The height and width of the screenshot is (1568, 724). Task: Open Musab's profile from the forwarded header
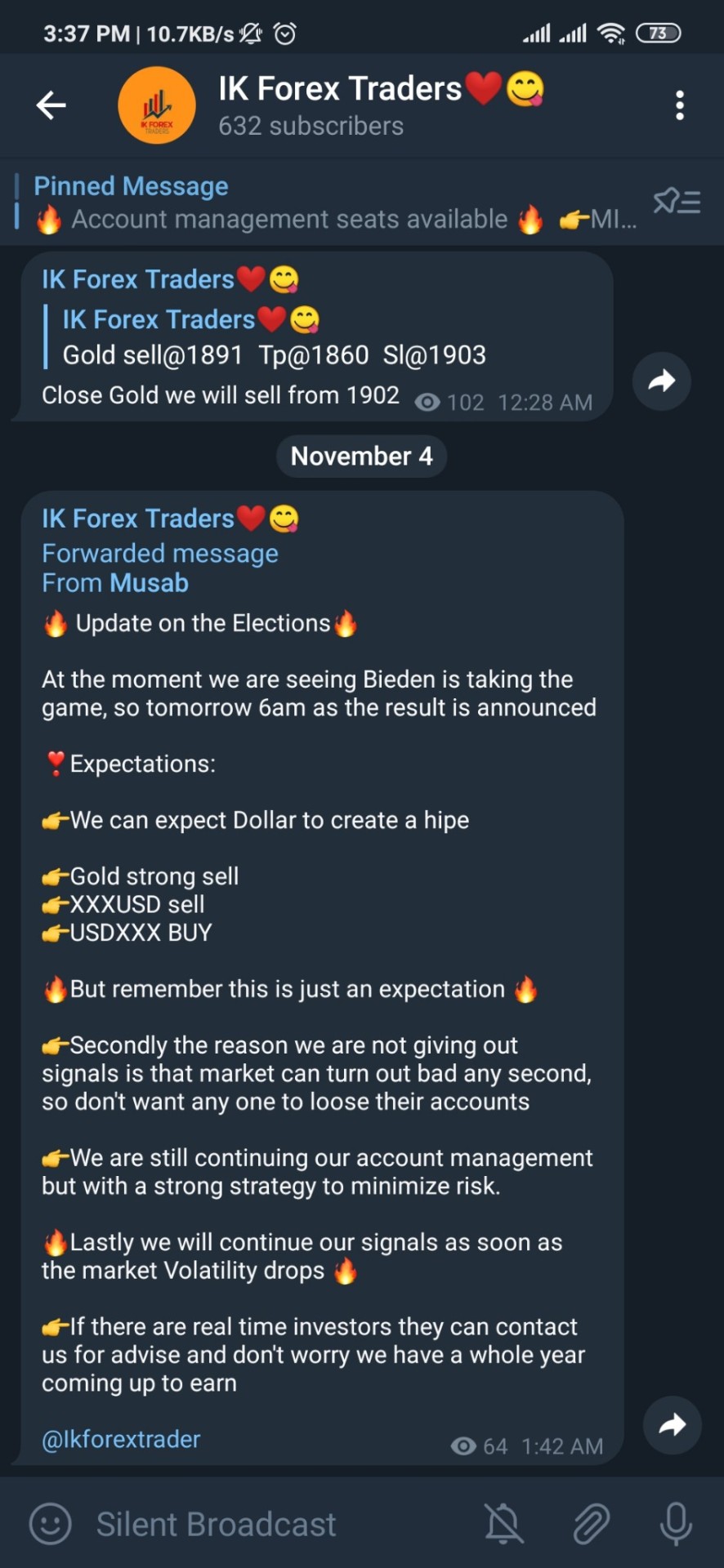click(150, 583)
